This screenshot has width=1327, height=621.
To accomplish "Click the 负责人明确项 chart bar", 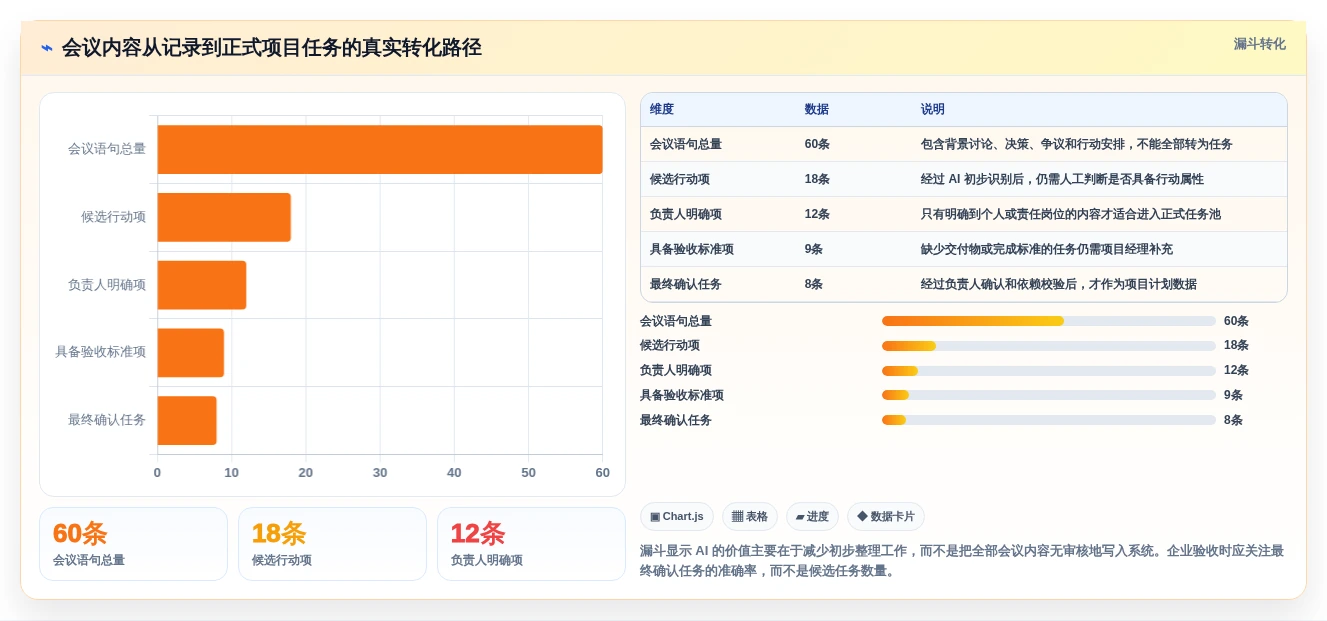I will pos(202,285).
